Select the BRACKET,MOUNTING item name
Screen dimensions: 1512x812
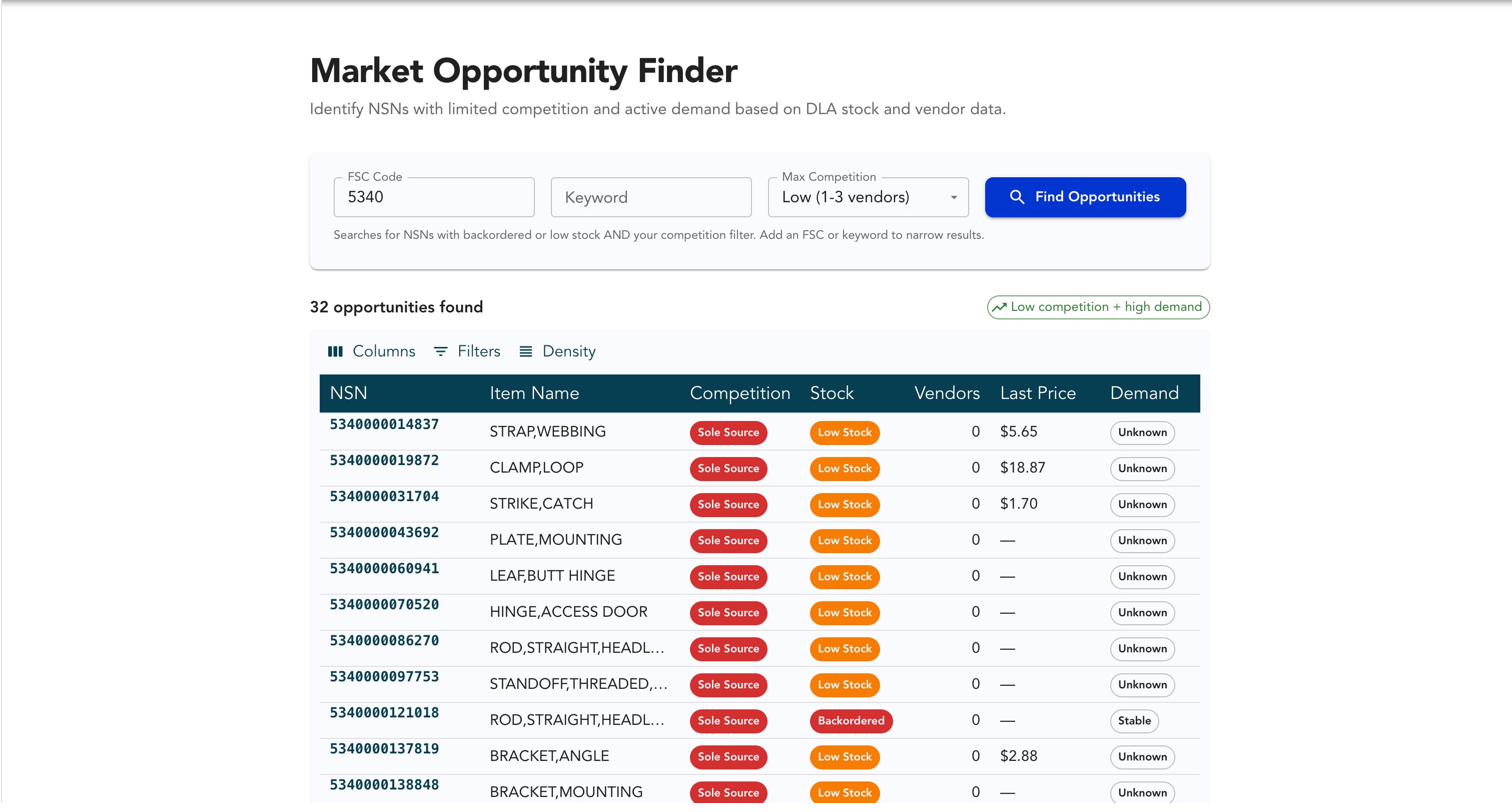coord(566,792)
